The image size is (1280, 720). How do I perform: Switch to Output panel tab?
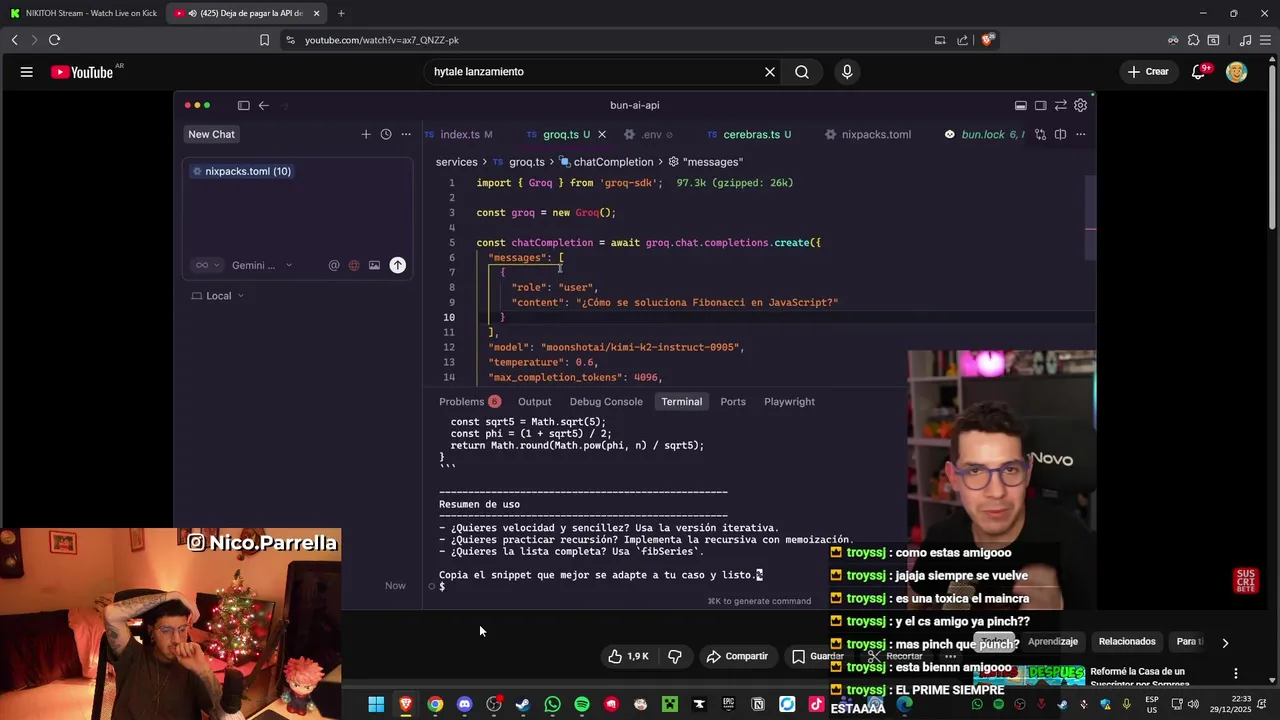point(534,401)
